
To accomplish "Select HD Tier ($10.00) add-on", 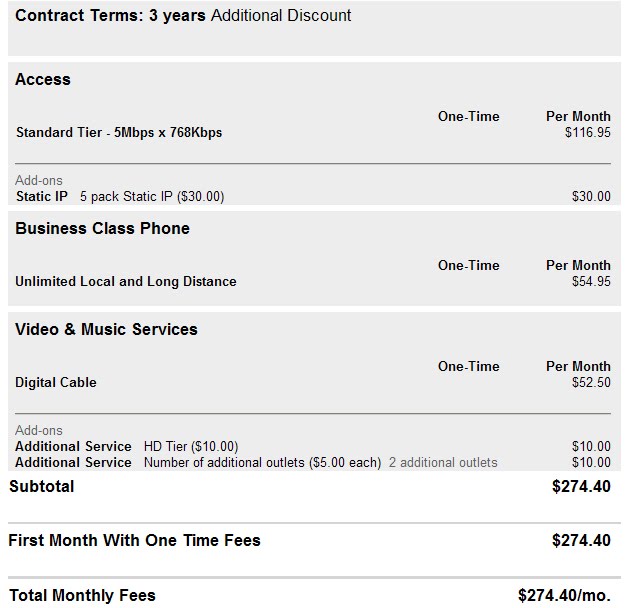I will pos(191,447).
